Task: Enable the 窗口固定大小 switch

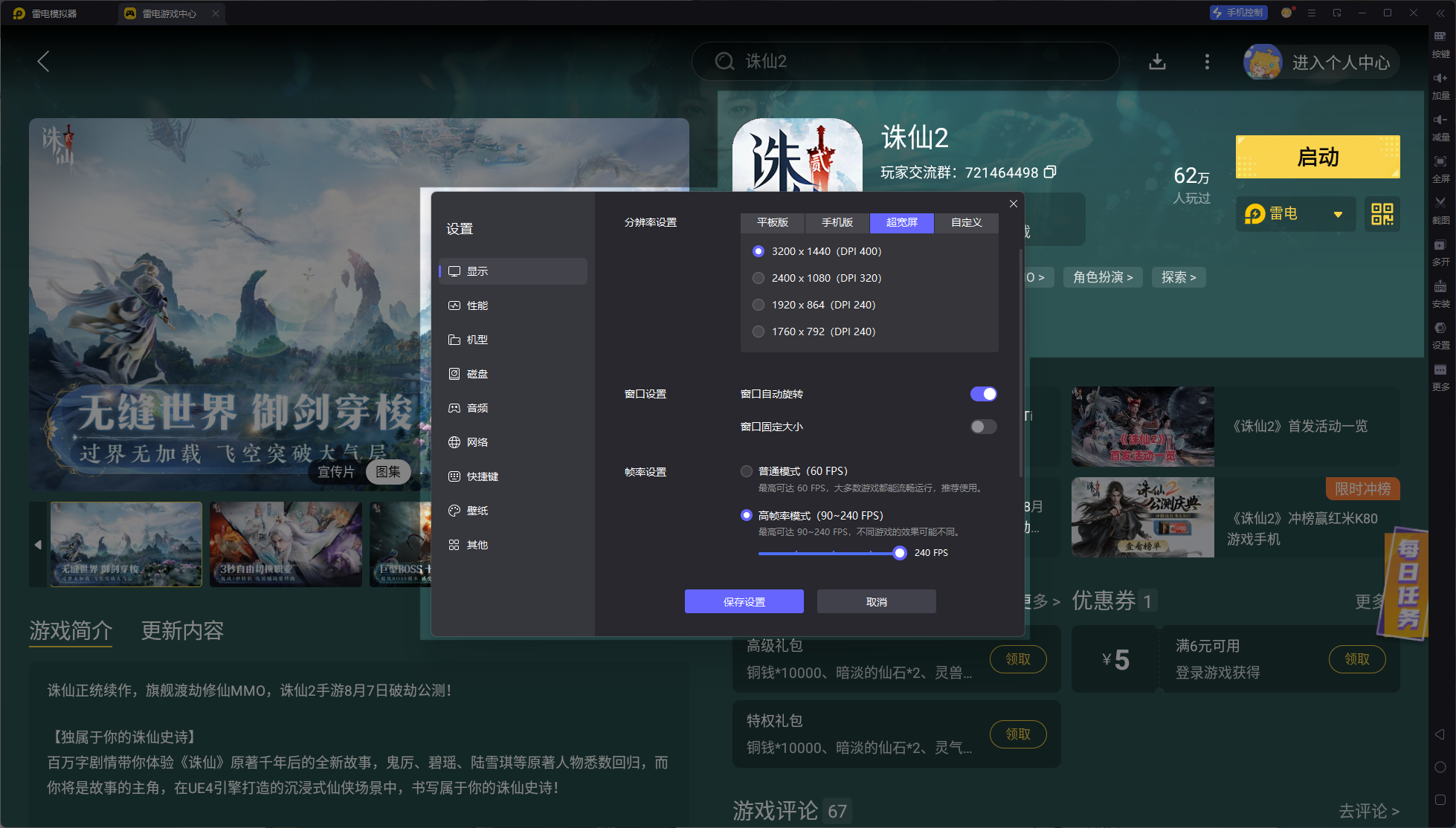Action: 983,427
